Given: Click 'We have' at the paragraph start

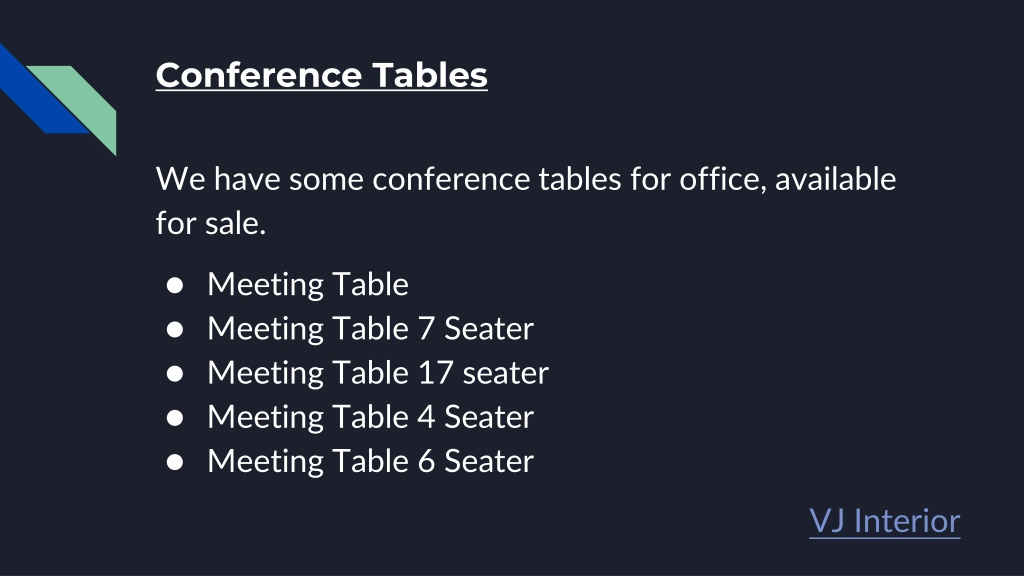Looking at the screenshot, I should (x=218, y=179).
